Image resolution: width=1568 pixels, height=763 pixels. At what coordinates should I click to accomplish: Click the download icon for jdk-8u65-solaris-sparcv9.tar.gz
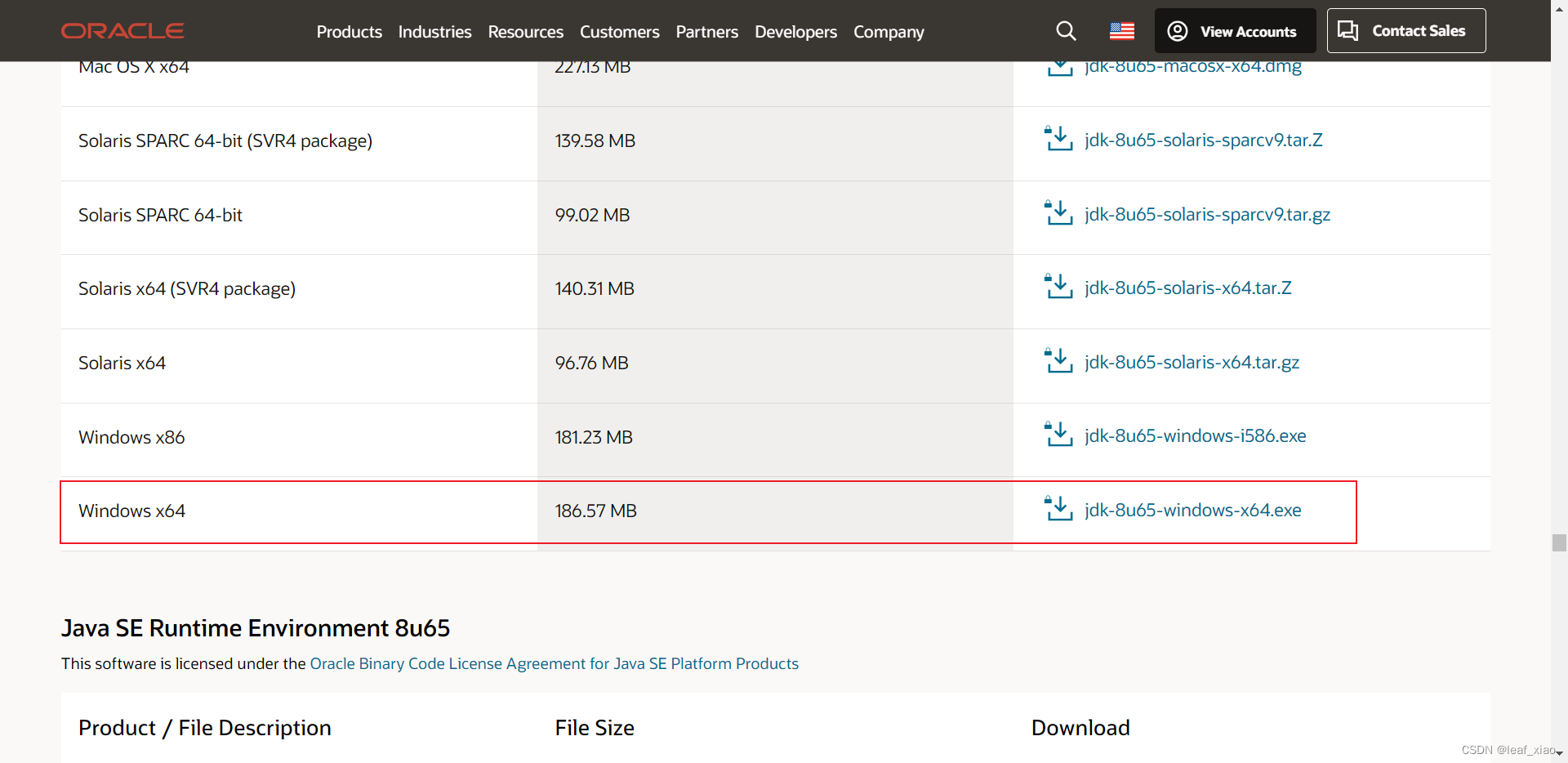[x=1058, y=213]
